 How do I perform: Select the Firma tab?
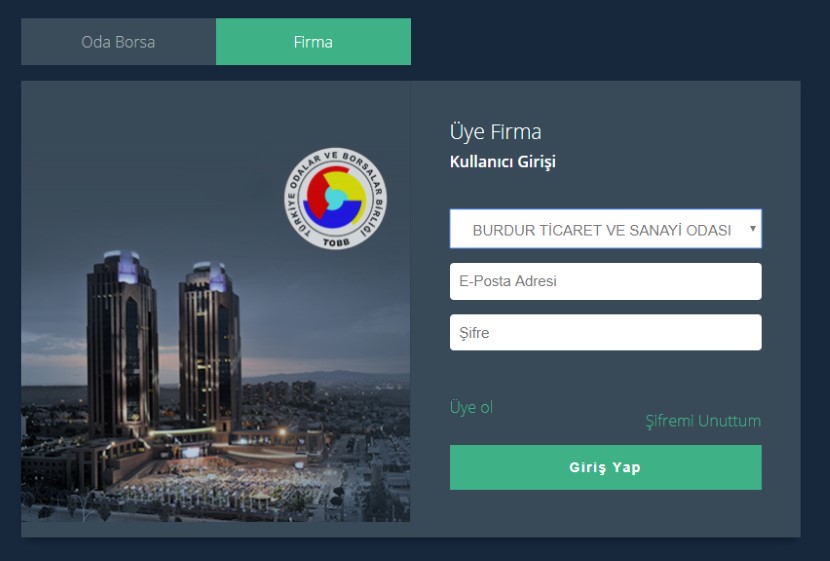(x=313, y=42)
